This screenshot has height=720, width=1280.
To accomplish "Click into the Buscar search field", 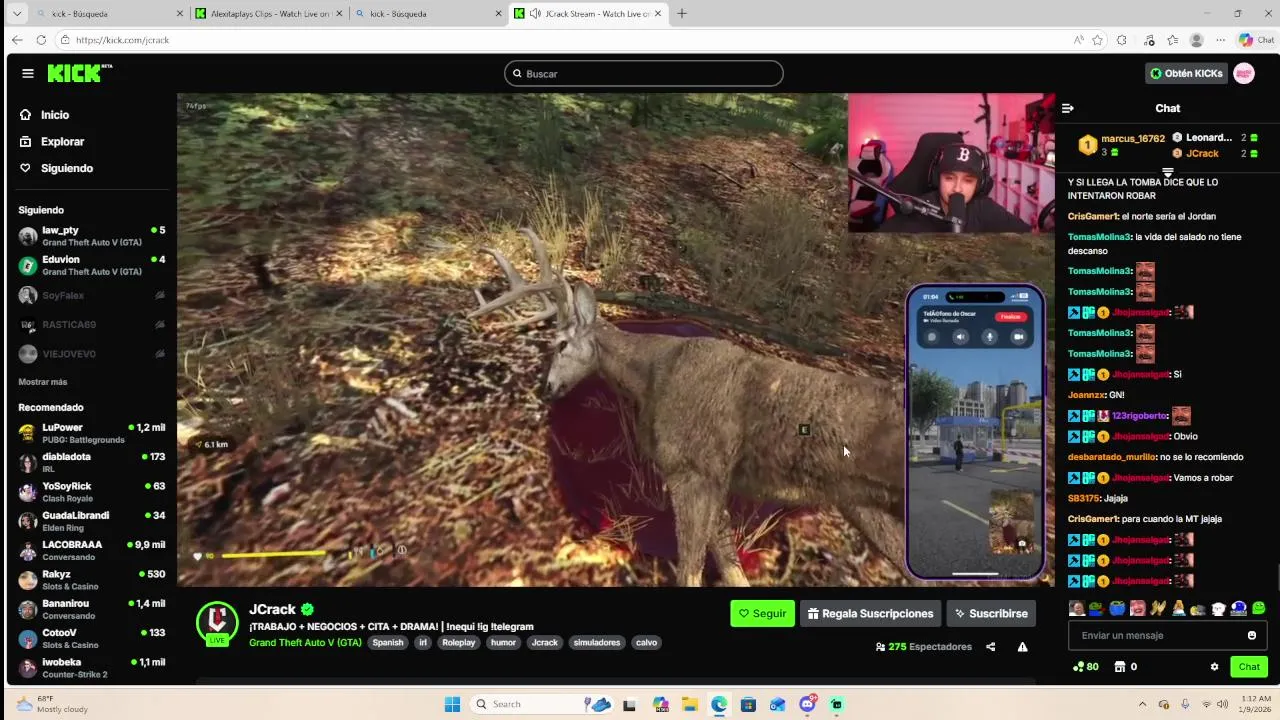I will click(x=644, y=74).
